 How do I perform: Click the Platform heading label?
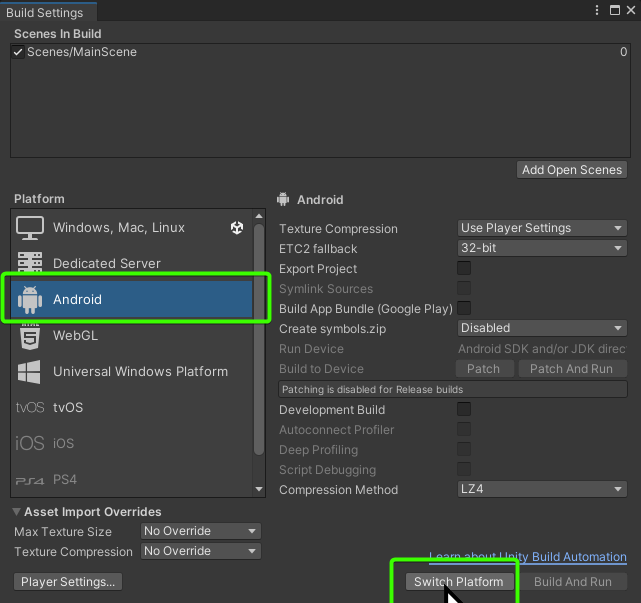click(x=39, y=199)
